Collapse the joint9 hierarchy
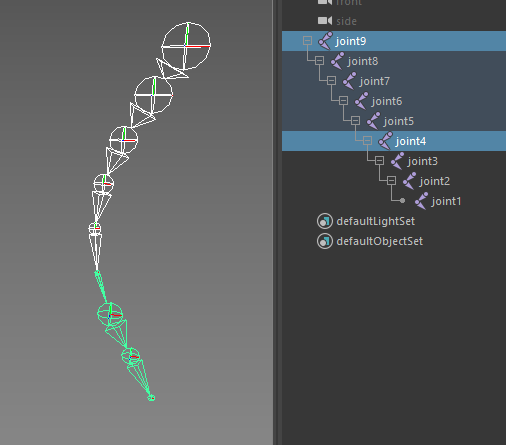This screenshot has height=445, width=506. click(307, 41)
